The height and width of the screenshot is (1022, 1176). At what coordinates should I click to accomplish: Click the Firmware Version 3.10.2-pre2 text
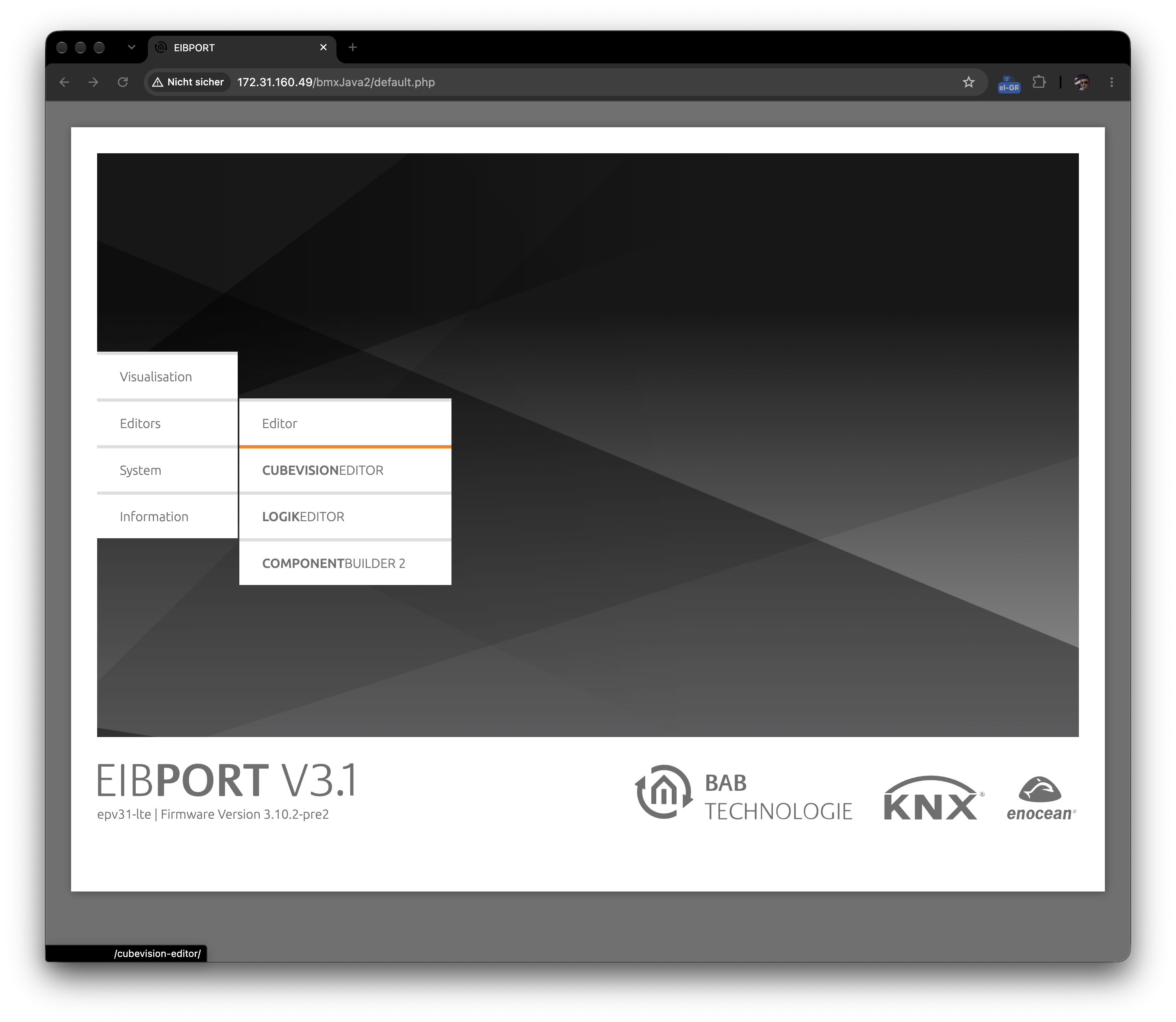coord(245,814)
